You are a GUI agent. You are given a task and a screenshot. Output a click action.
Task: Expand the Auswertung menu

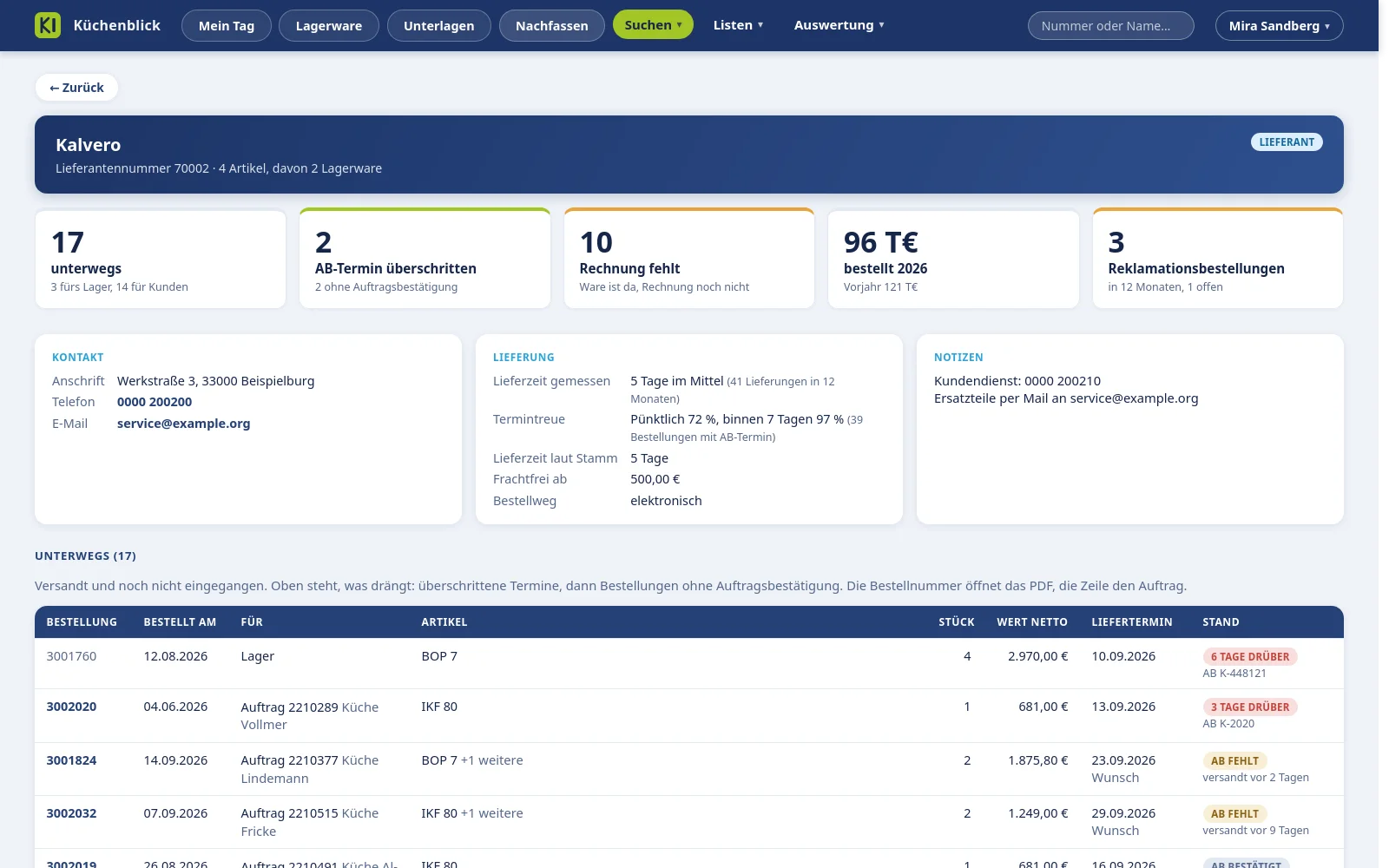[839, 25]
